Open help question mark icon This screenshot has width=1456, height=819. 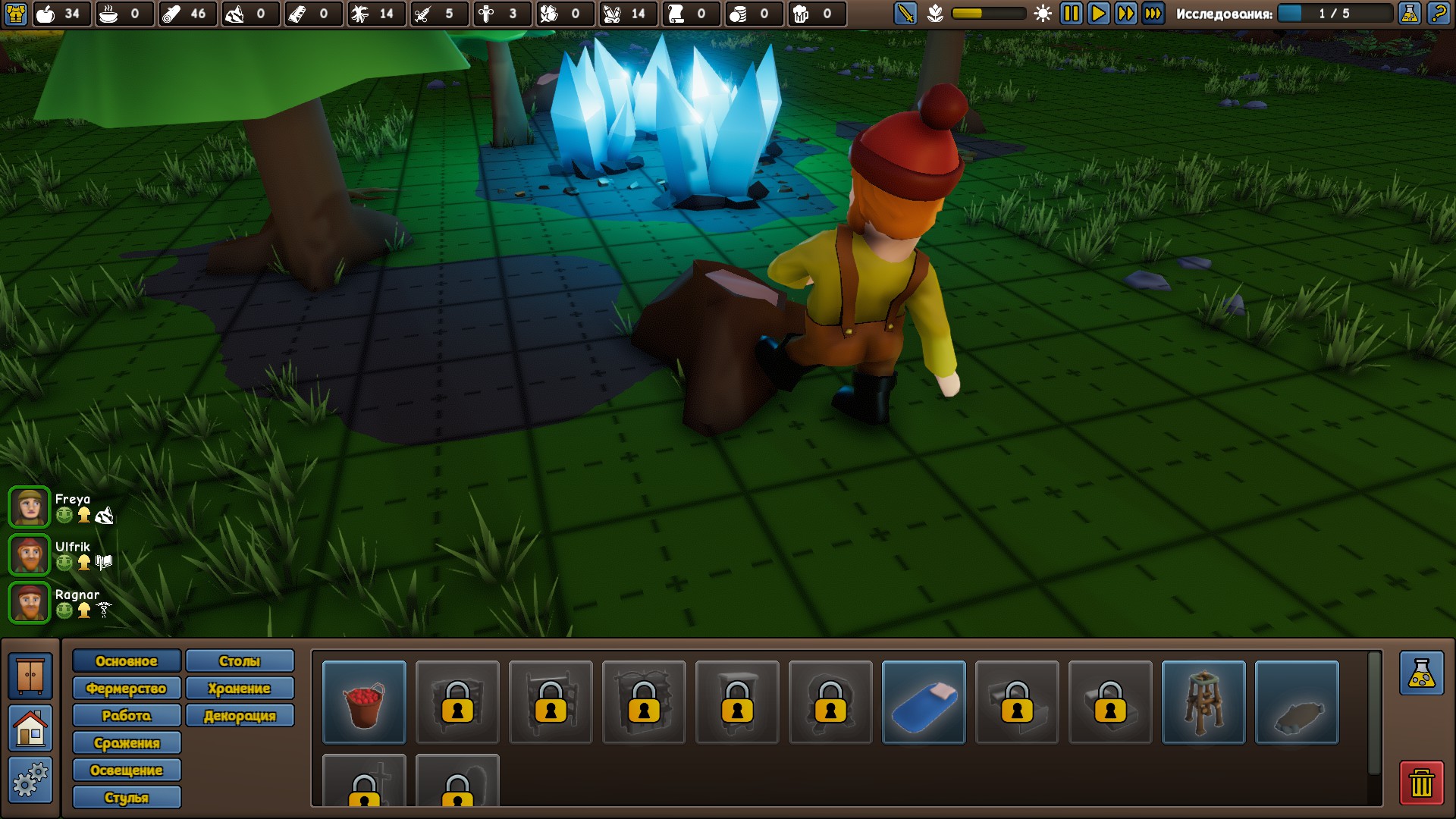pyautogui.click(x=1438, y=14)
